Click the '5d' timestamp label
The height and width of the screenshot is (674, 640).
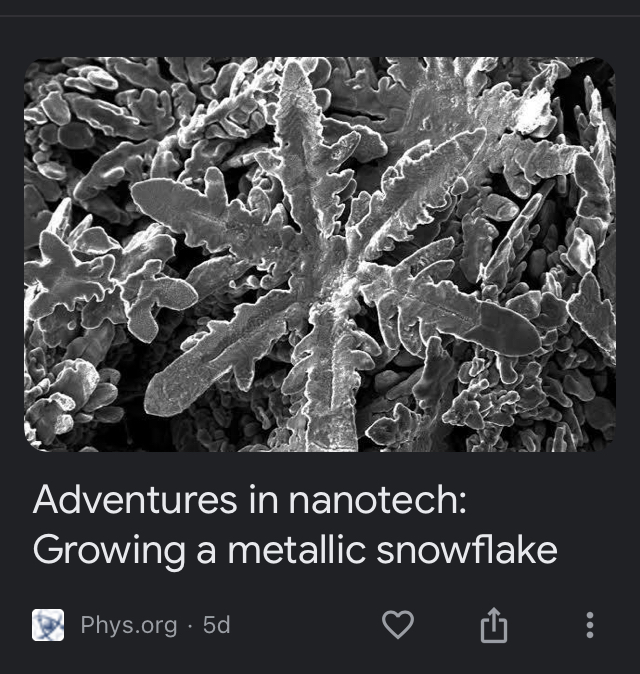[x=217, y=625]
